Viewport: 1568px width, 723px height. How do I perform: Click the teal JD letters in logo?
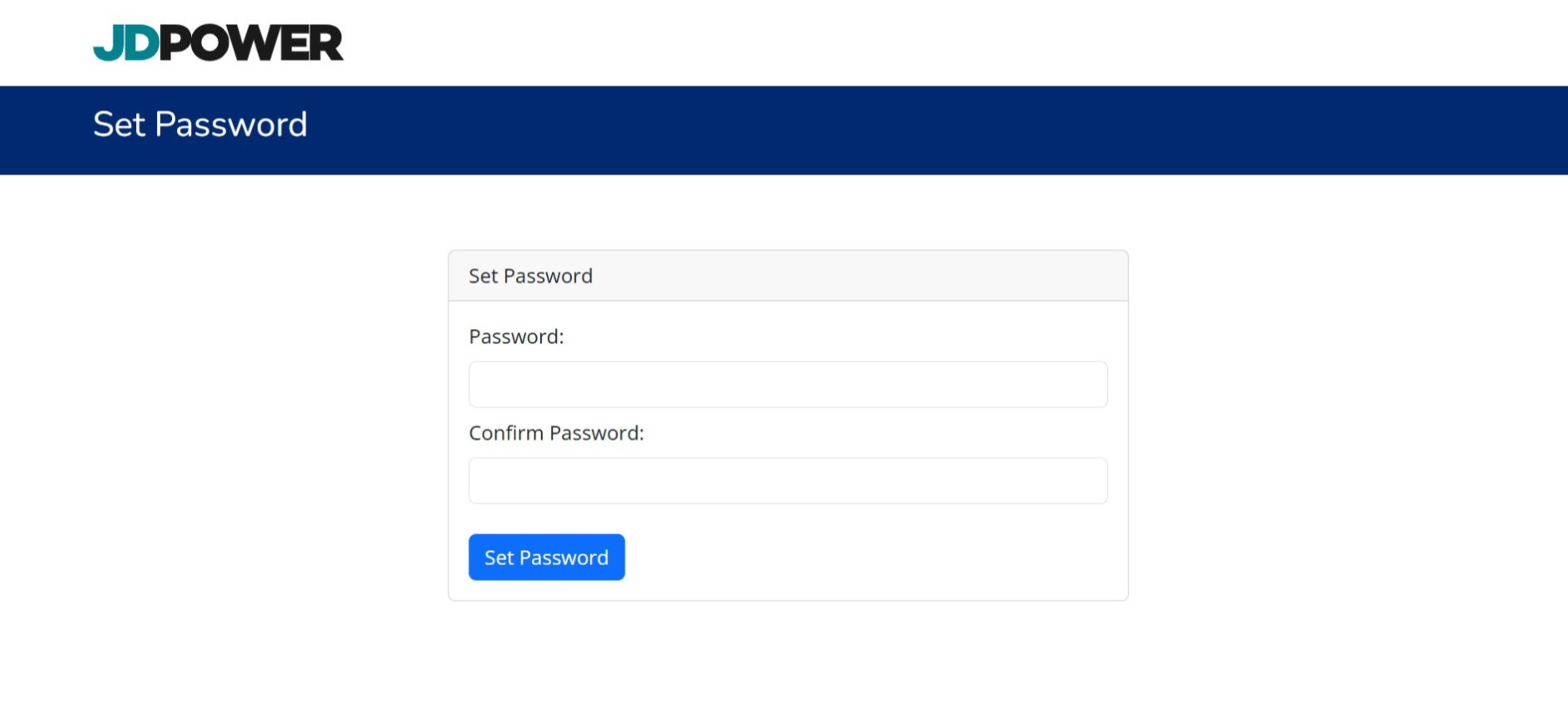[x=125, y=43]
